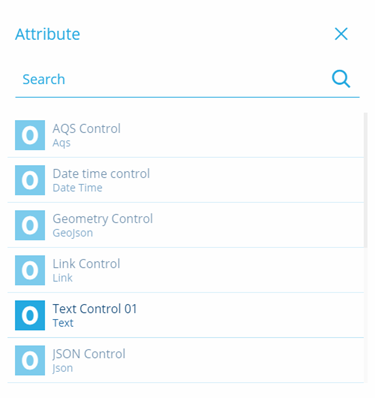Click the JSON Control icon tile
Screen dimensions: 375x398
tap(30, 360)
